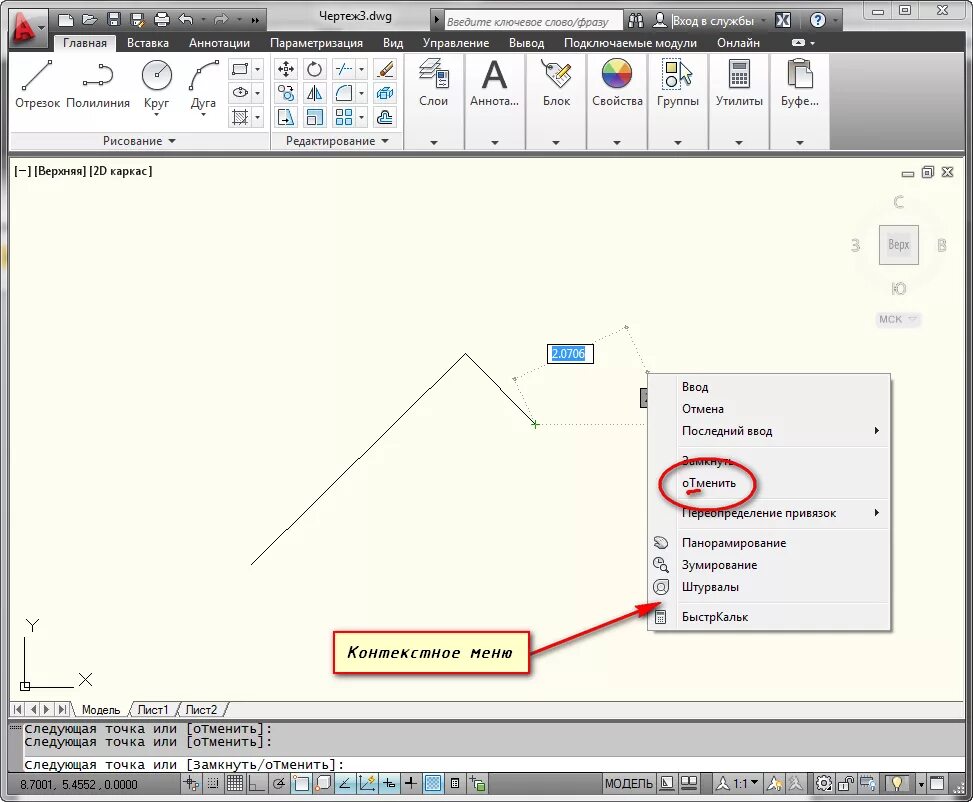This screenshot has width=973, height=802.
Task: Open the Утилиты panel dropdown
Action: click(x=738, y=143)
